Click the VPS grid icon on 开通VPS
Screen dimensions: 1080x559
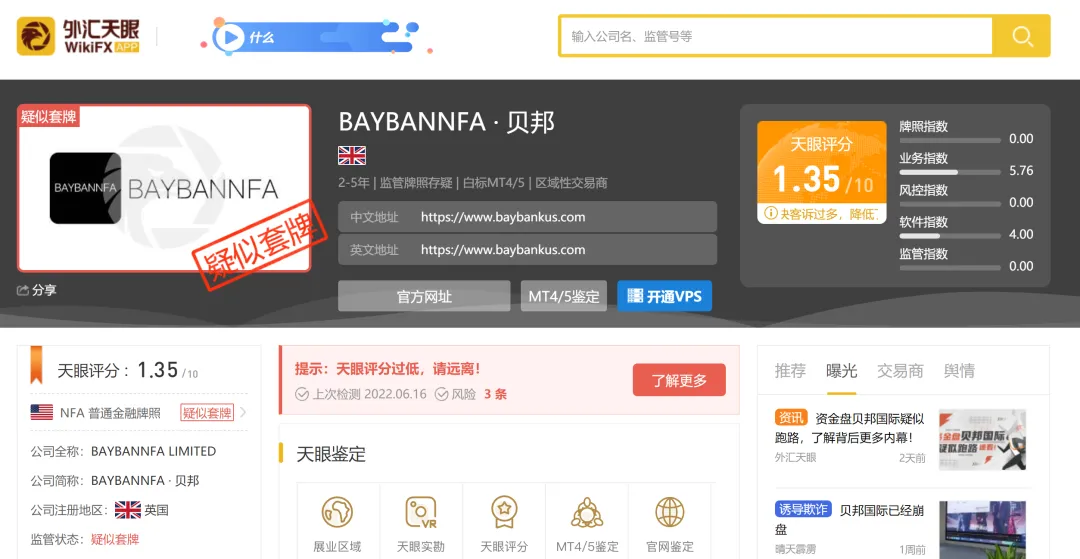click(635, 296)
